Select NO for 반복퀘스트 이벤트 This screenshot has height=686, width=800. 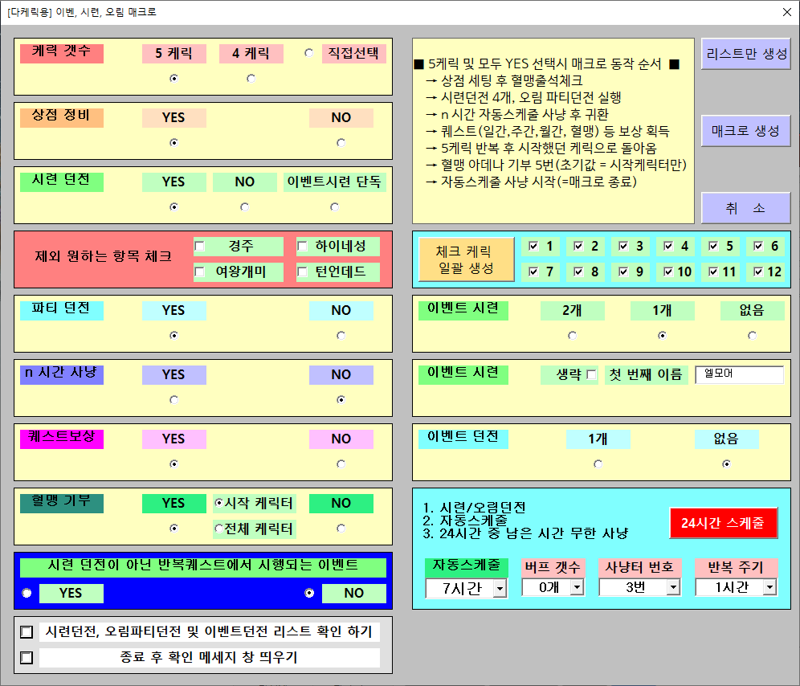[309, 593]
